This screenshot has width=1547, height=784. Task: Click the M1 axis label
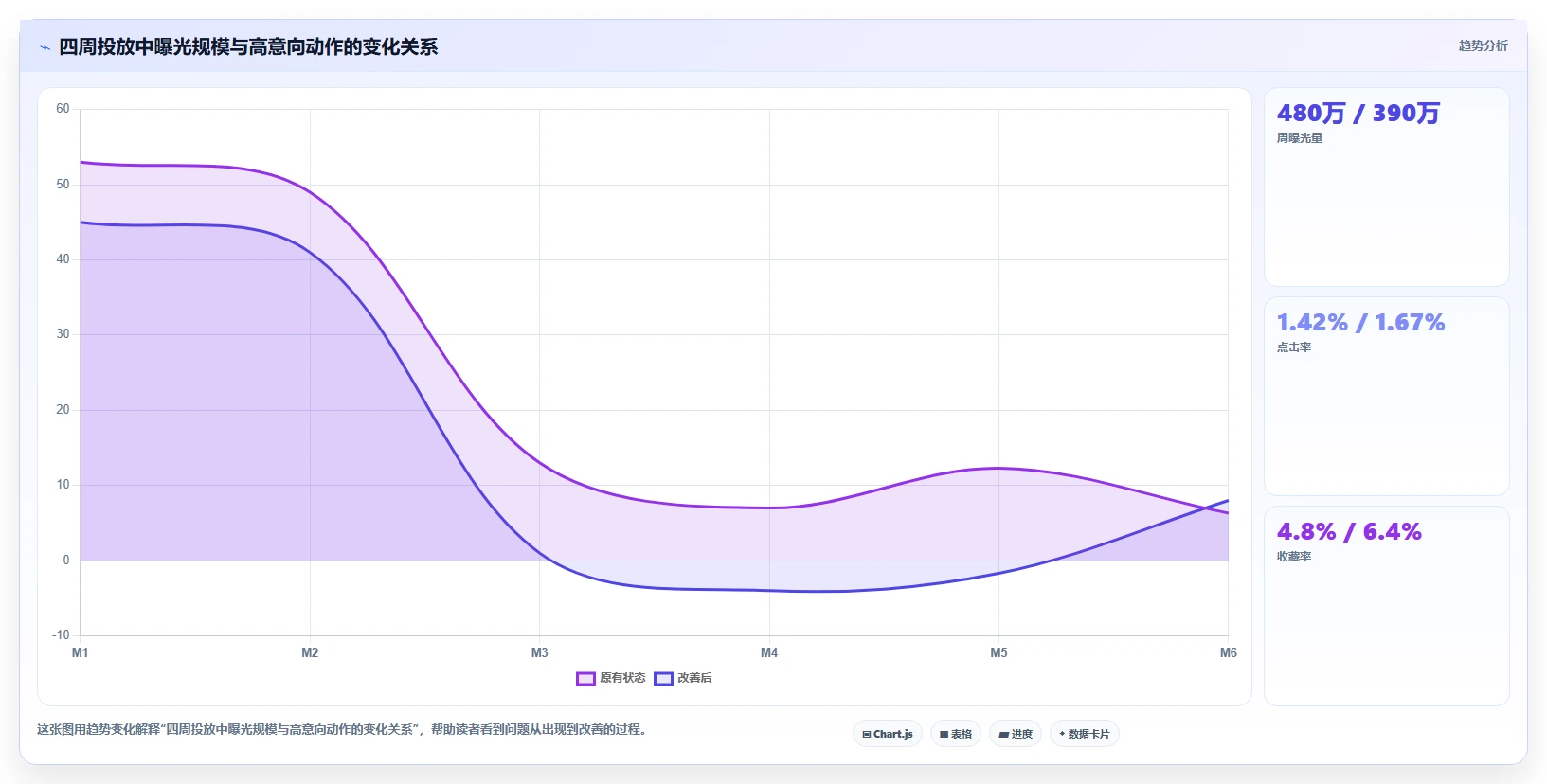coord(81,652)
